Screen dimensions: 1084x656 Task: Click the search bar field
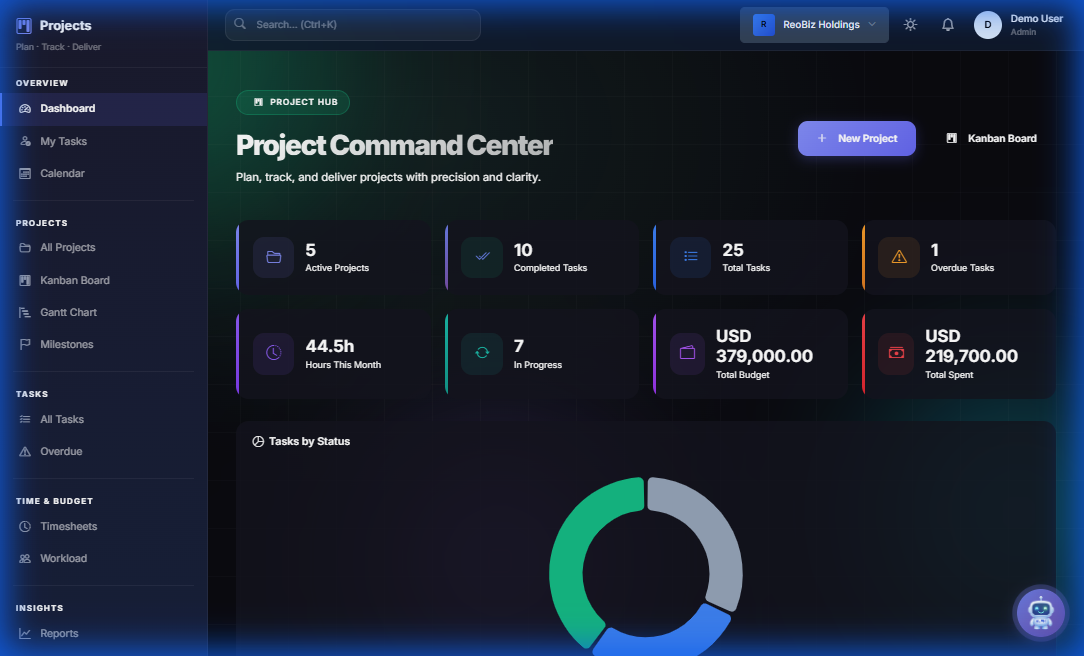(352, 24)
